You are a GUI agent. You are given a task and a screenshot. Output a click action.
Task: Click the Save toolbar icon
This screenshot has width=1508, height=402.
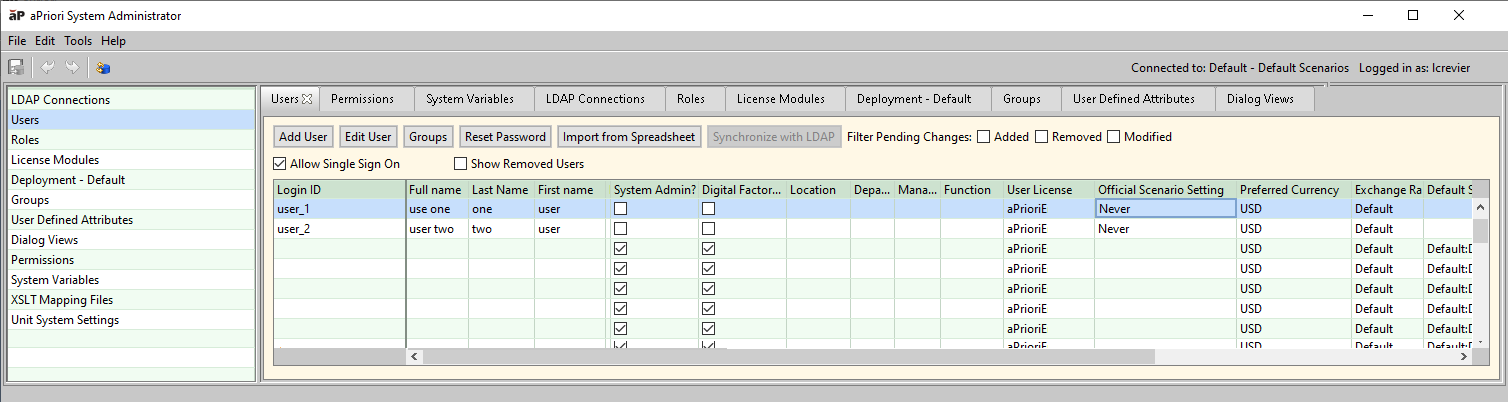click(16, 68)
